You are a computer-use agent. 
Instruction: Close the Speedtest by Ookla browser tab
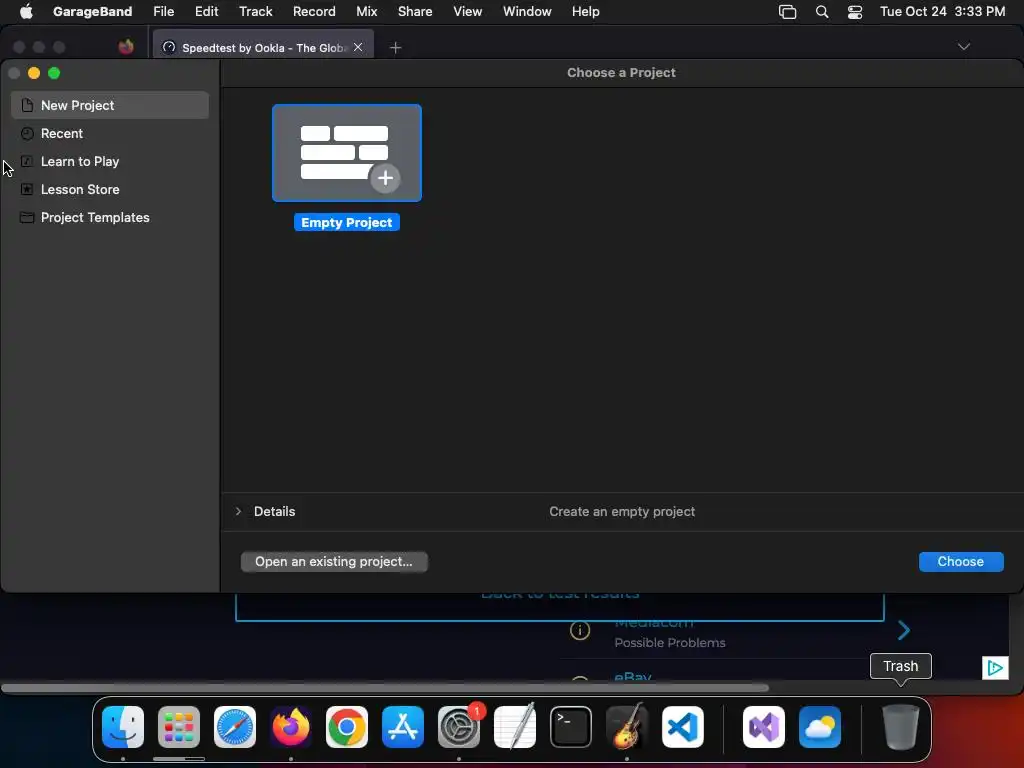(358, 47)
